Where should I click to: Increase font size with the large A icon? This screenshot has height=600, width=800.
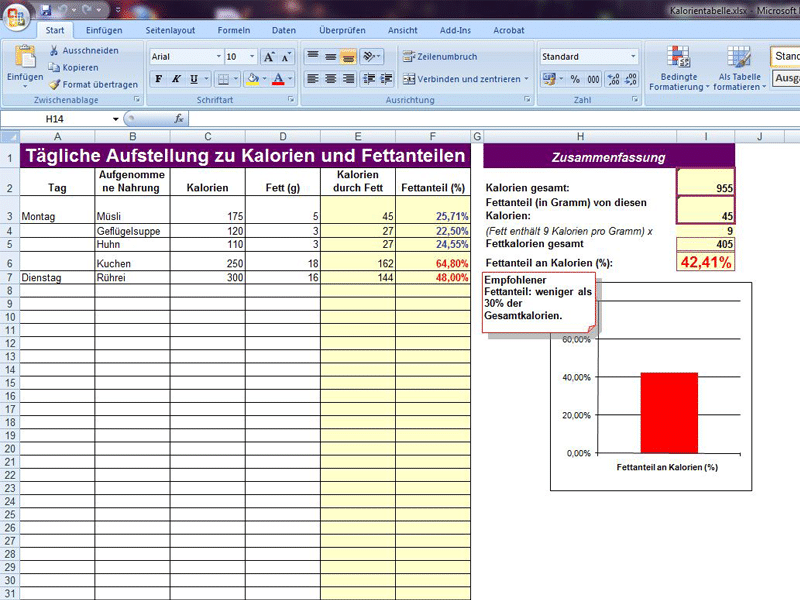(x=268, y=57)
